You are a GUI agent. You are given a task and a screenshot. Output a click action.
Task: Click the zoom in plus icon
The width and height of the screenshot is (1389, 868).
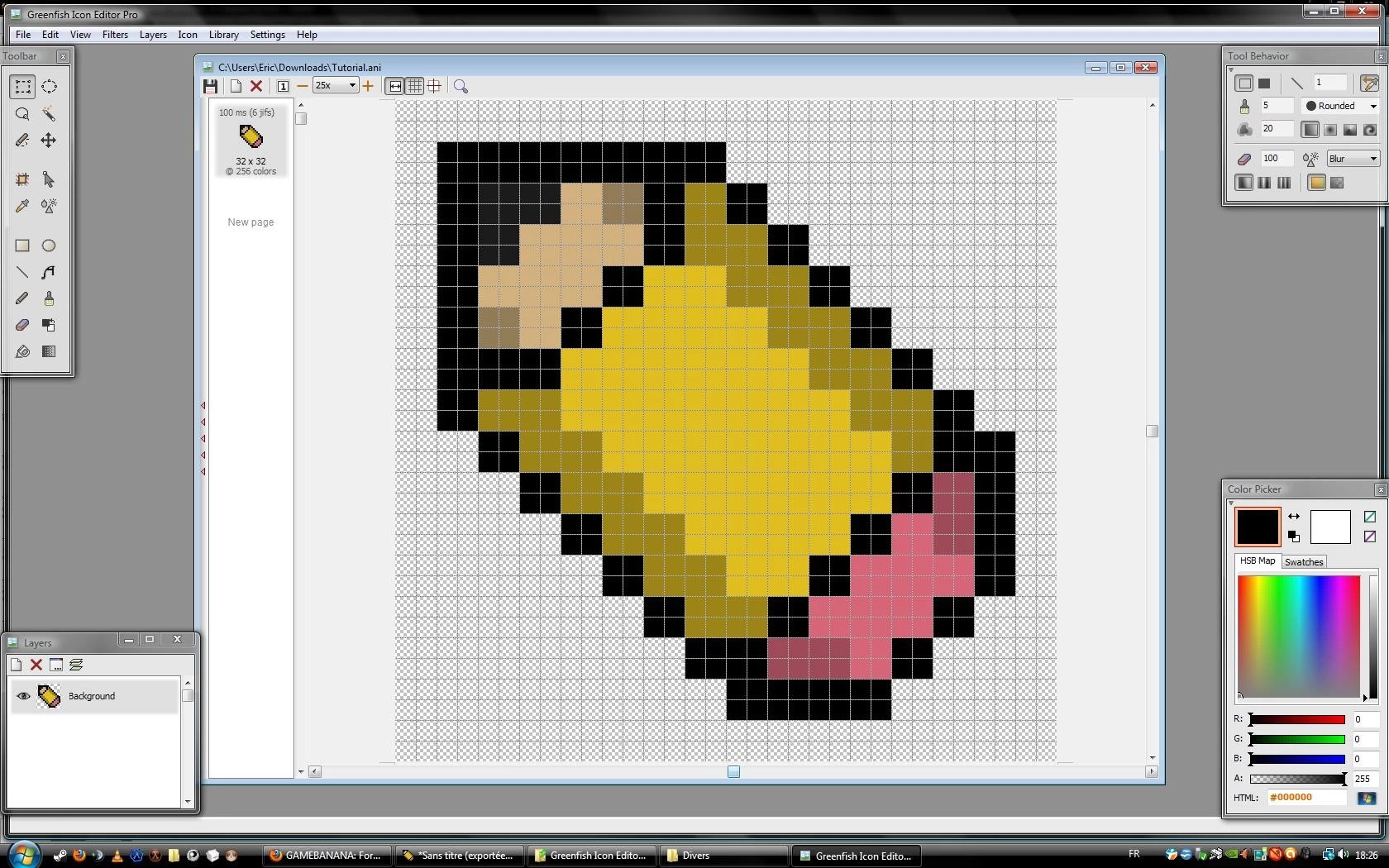pyautogui.click(x=368, y=86)
